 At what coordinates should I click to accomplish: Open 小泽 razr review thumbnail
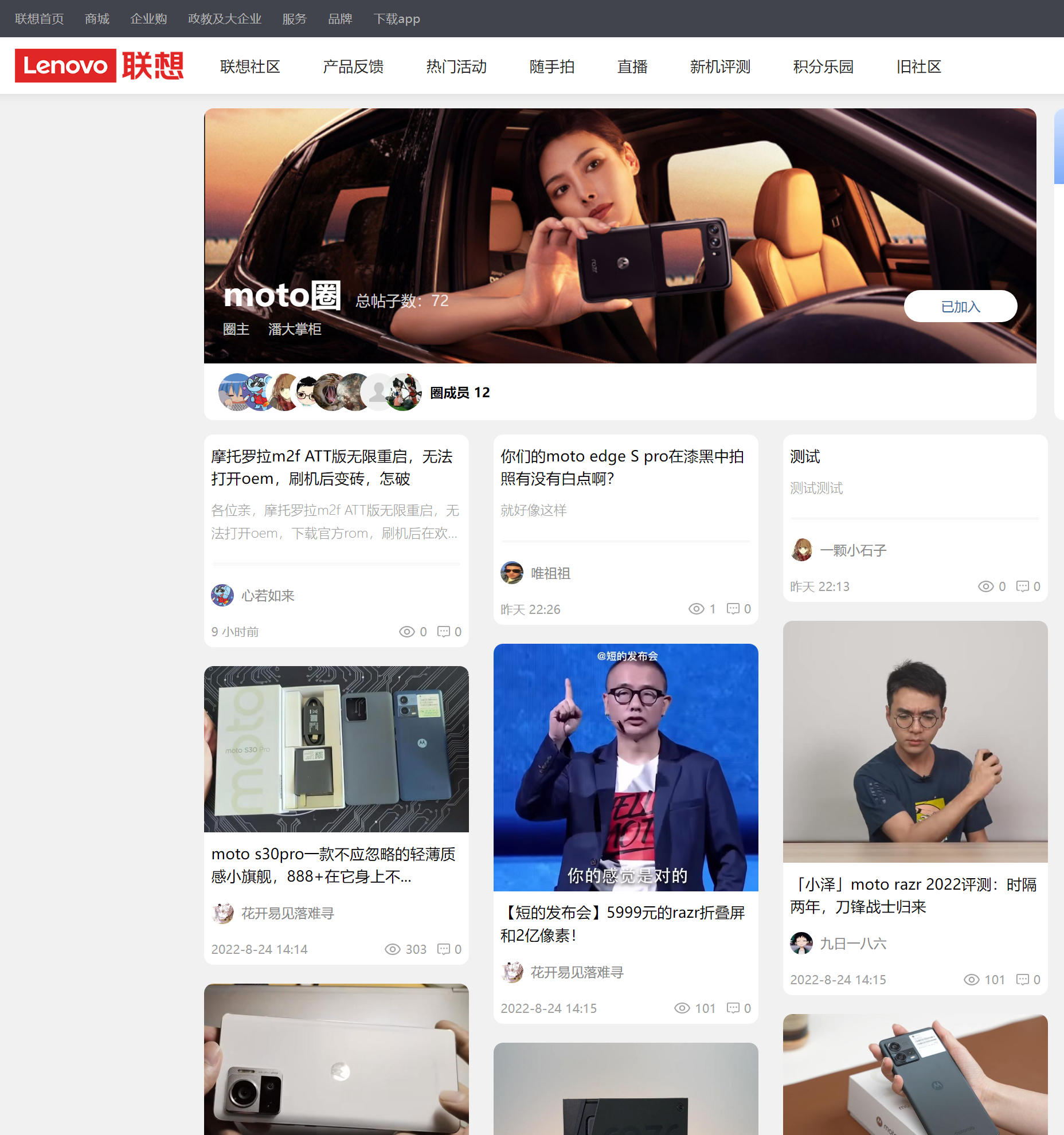coord(916,741)
